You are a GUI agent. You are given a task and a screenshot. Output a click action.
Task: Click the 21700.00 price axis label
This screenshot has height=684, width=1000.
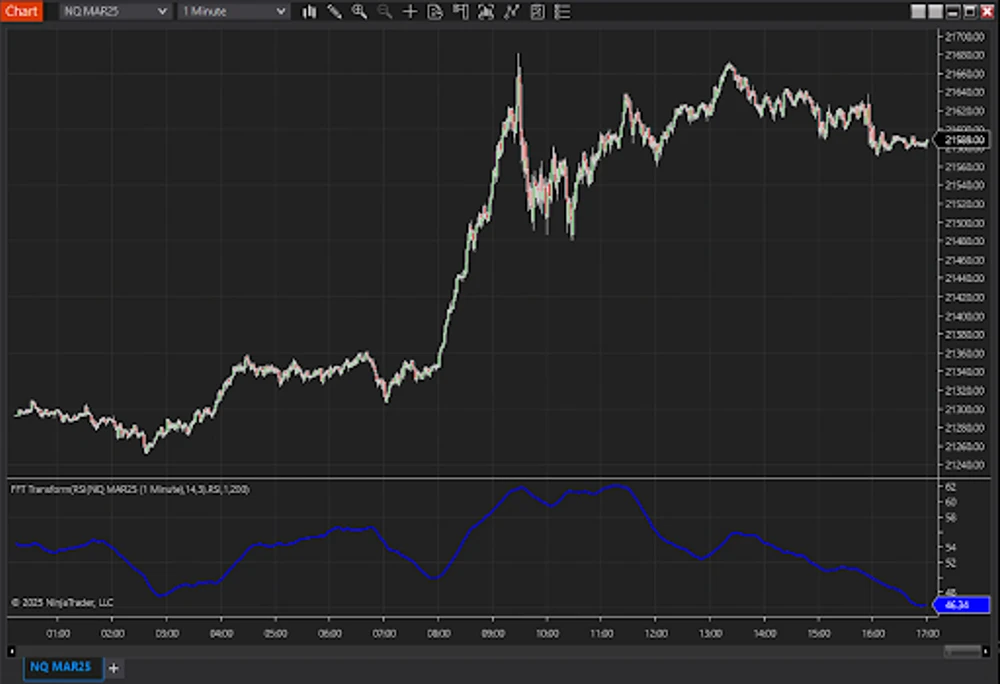click(x=964, y=37)
